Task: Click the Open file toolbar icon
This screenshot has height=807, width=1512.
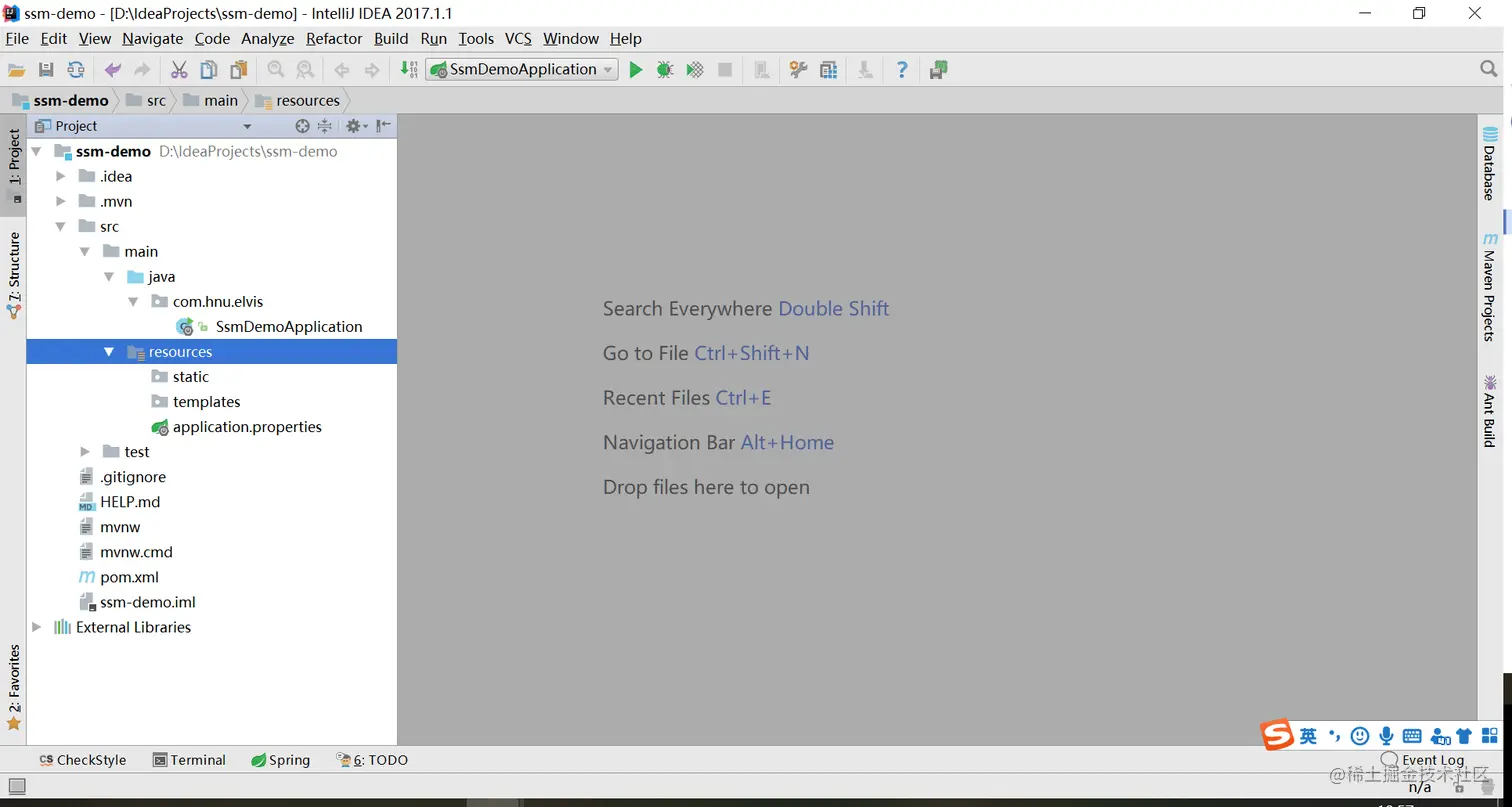Action: click(x=16, y=70)
